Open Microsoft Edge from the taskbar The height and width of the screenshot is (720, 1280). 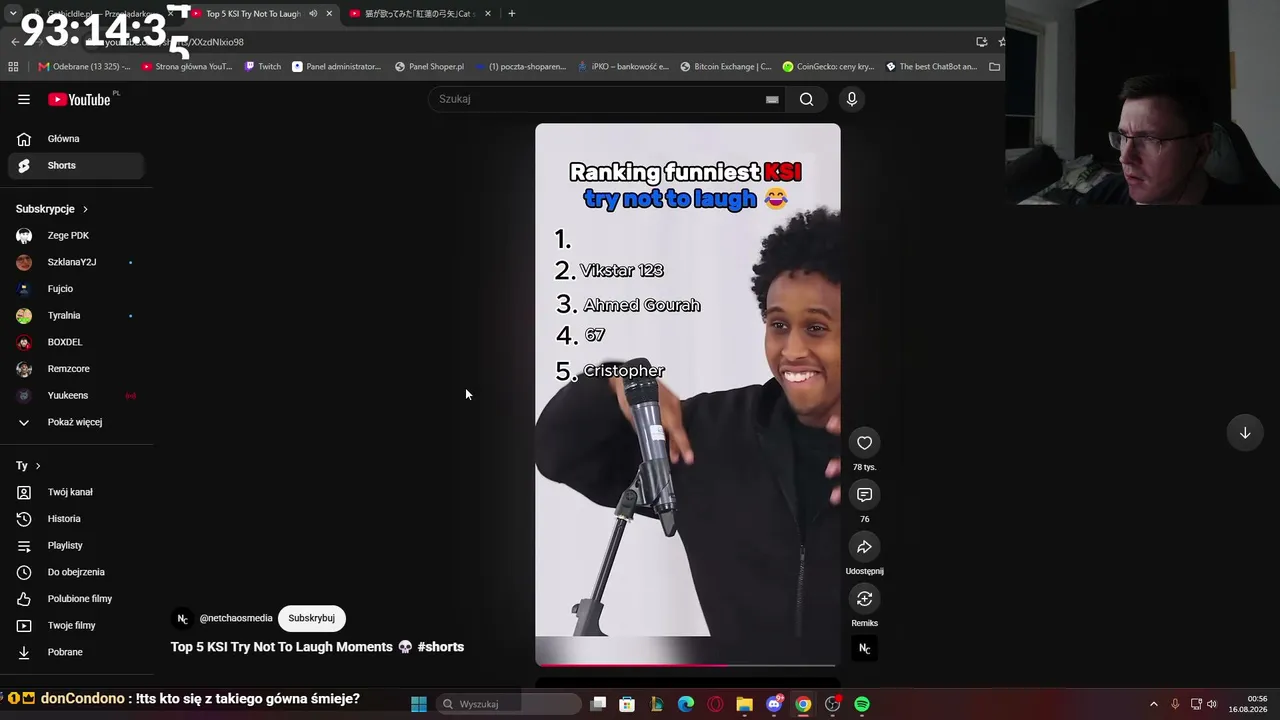(686, 704)
